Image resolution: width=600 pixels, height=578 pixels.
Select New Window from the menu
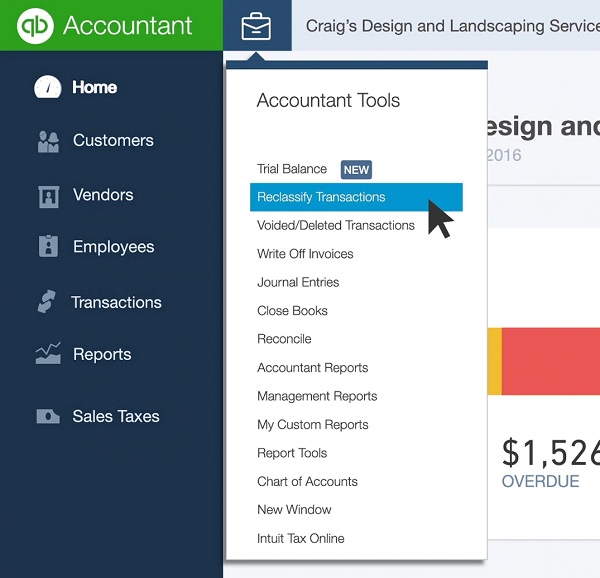pyautogui.click(x=294, y=510)
